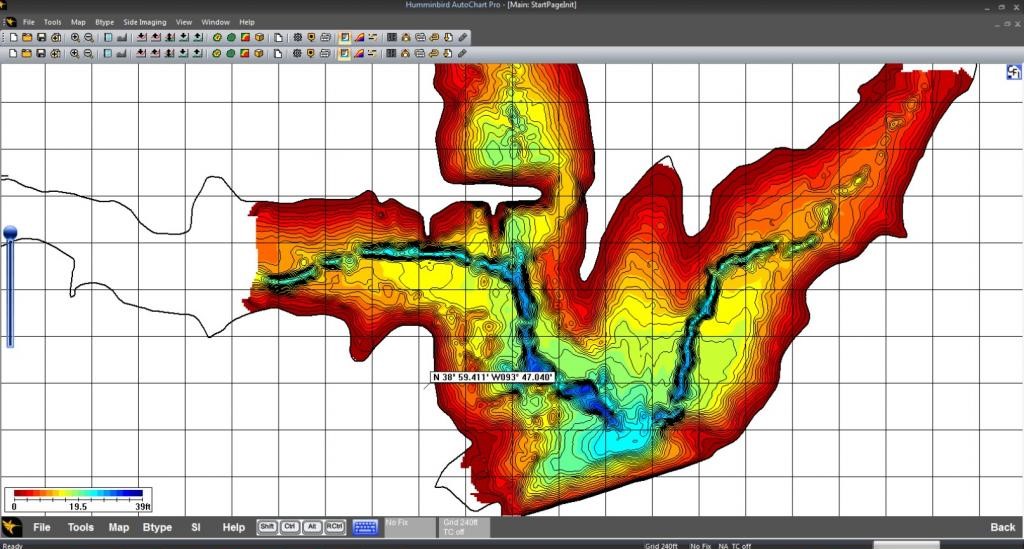The height and width of the screenshot is (549, 1024).
Task: Click Zoom Out magnifier in second toolbar row
Action: click(88, 53)
